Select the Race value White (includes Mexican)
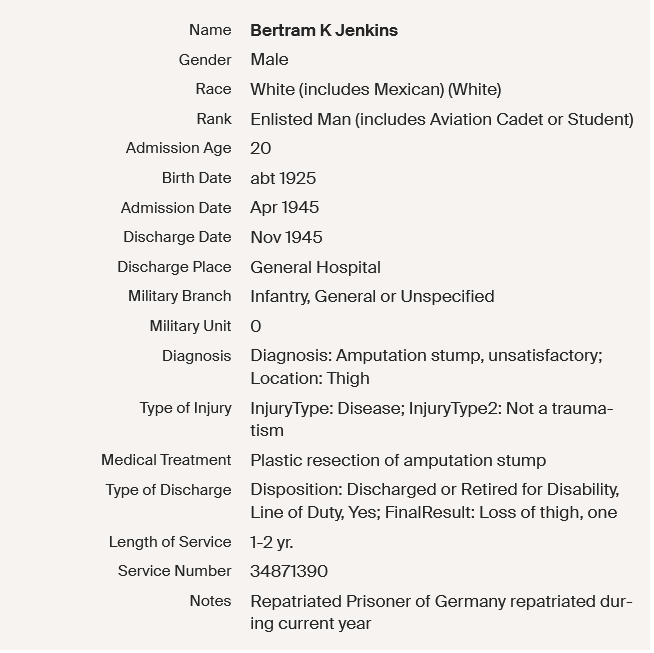The width and height of the screenshot is (654, 653). pos(375,89)
